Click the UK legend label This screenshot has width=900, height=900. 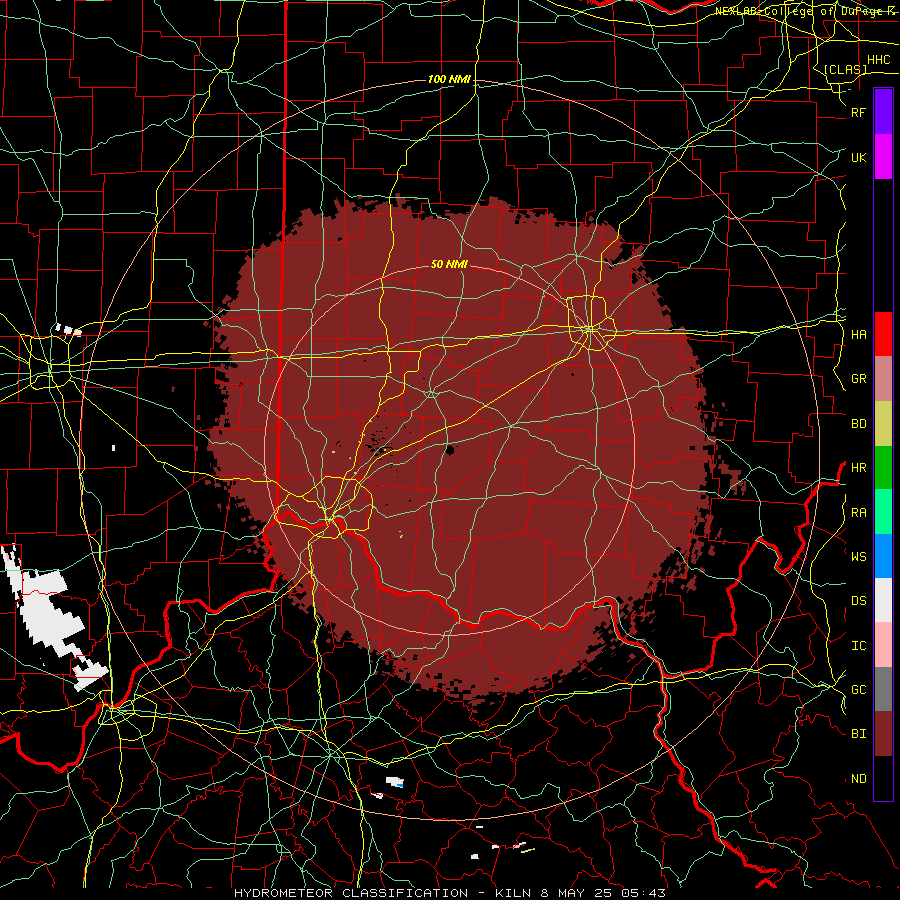pyautogui.click(x=858, y=157)
